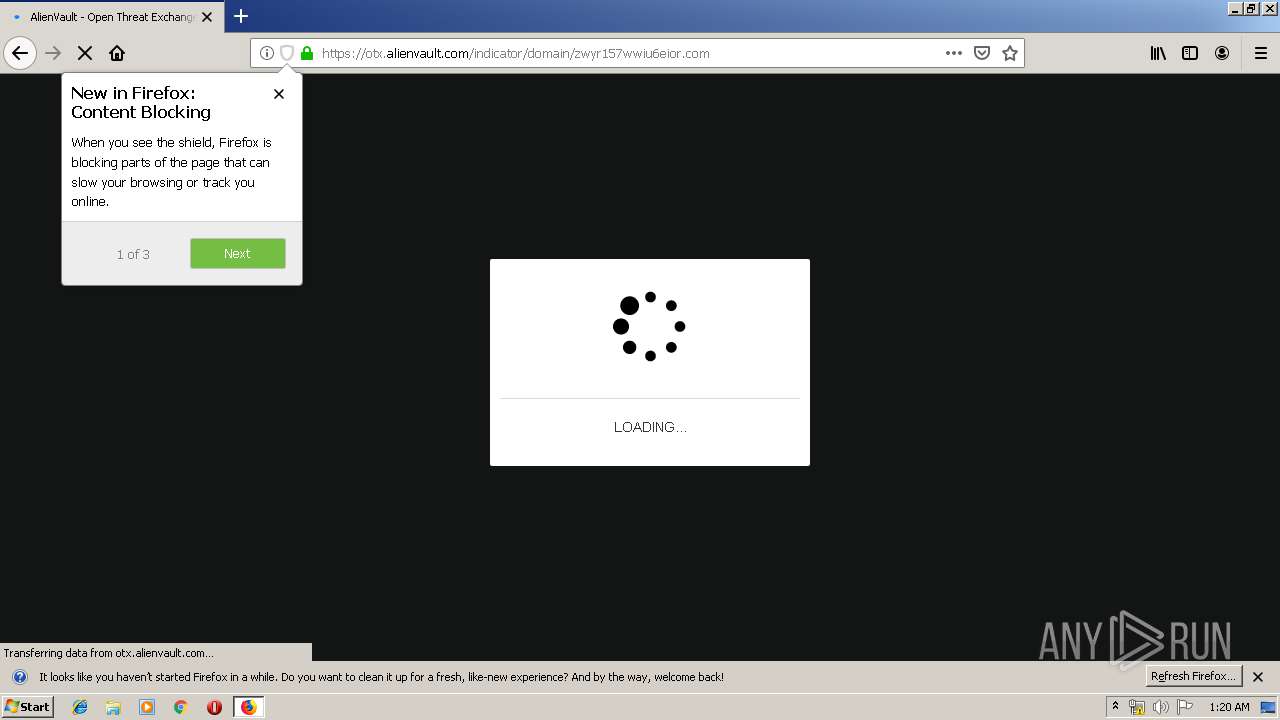Click Refresh Firefox button
1280x720 pixels.
tap(1194, 677)
